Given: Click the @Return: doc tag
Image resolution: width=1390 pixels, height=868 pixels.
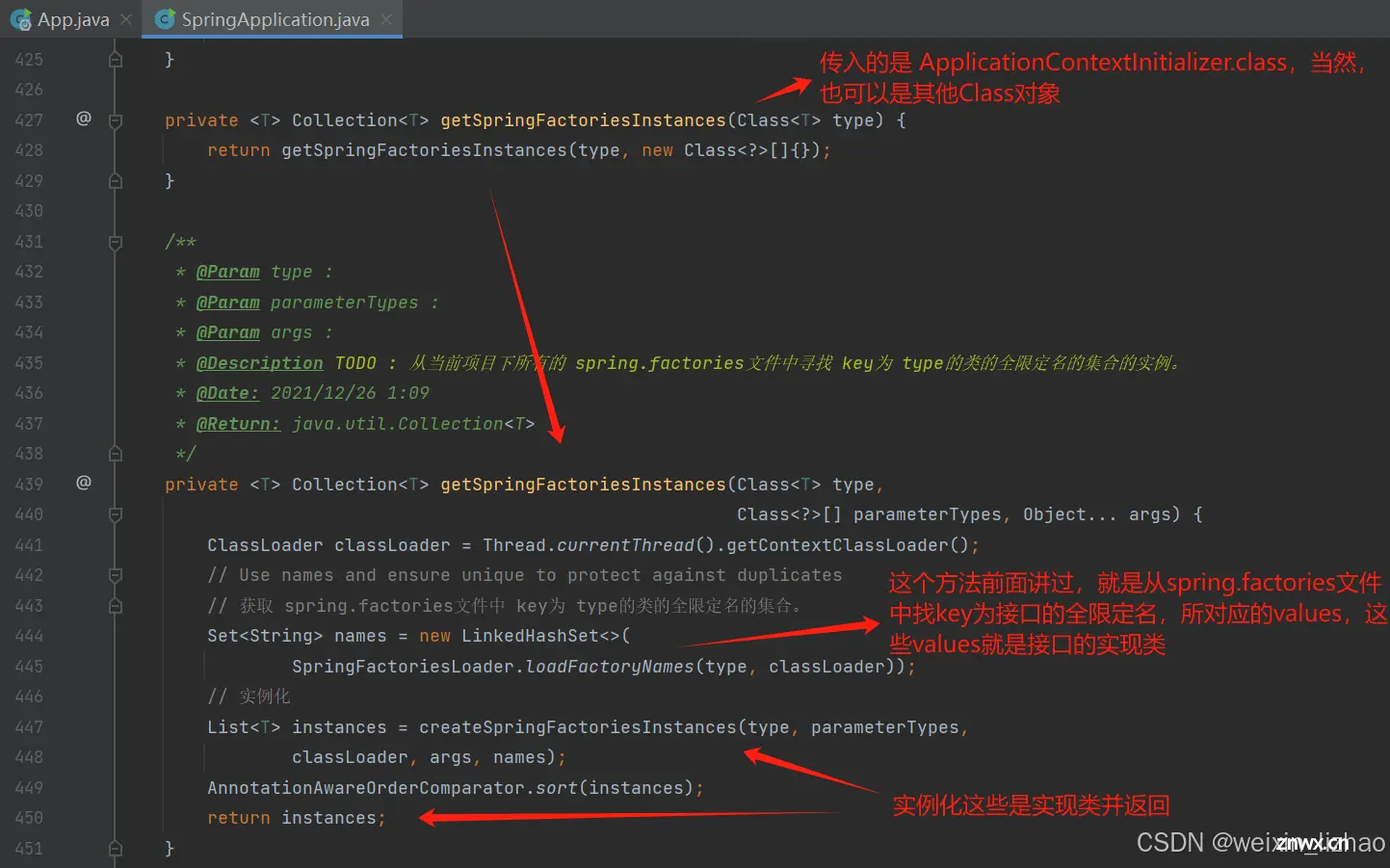Looking at the screenshot, I should (238, 424).
